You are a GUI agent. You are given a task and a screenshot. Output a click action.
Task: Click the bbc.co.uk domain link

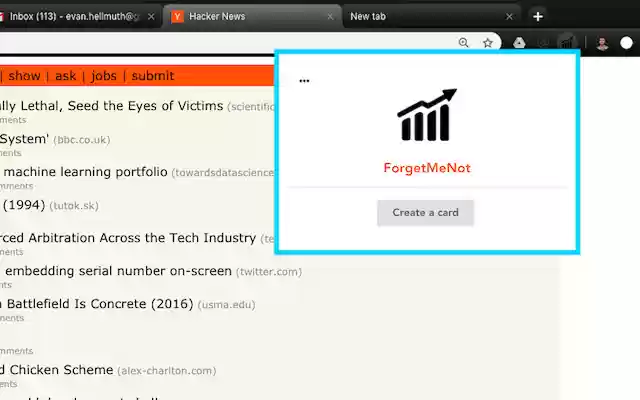coord(82,140)
